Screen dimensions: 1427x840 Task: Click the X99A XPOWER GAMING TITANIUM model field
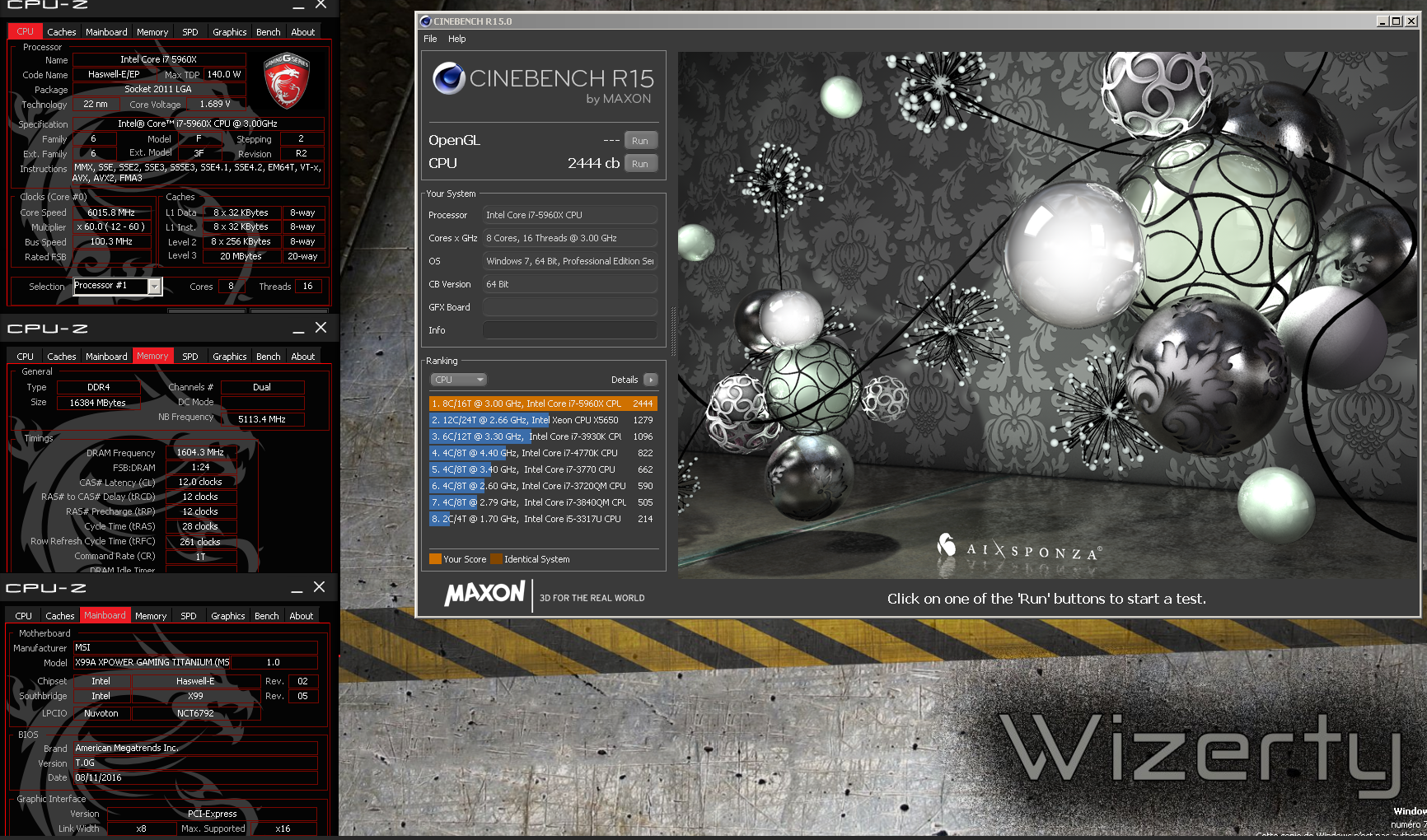[152, 662]
